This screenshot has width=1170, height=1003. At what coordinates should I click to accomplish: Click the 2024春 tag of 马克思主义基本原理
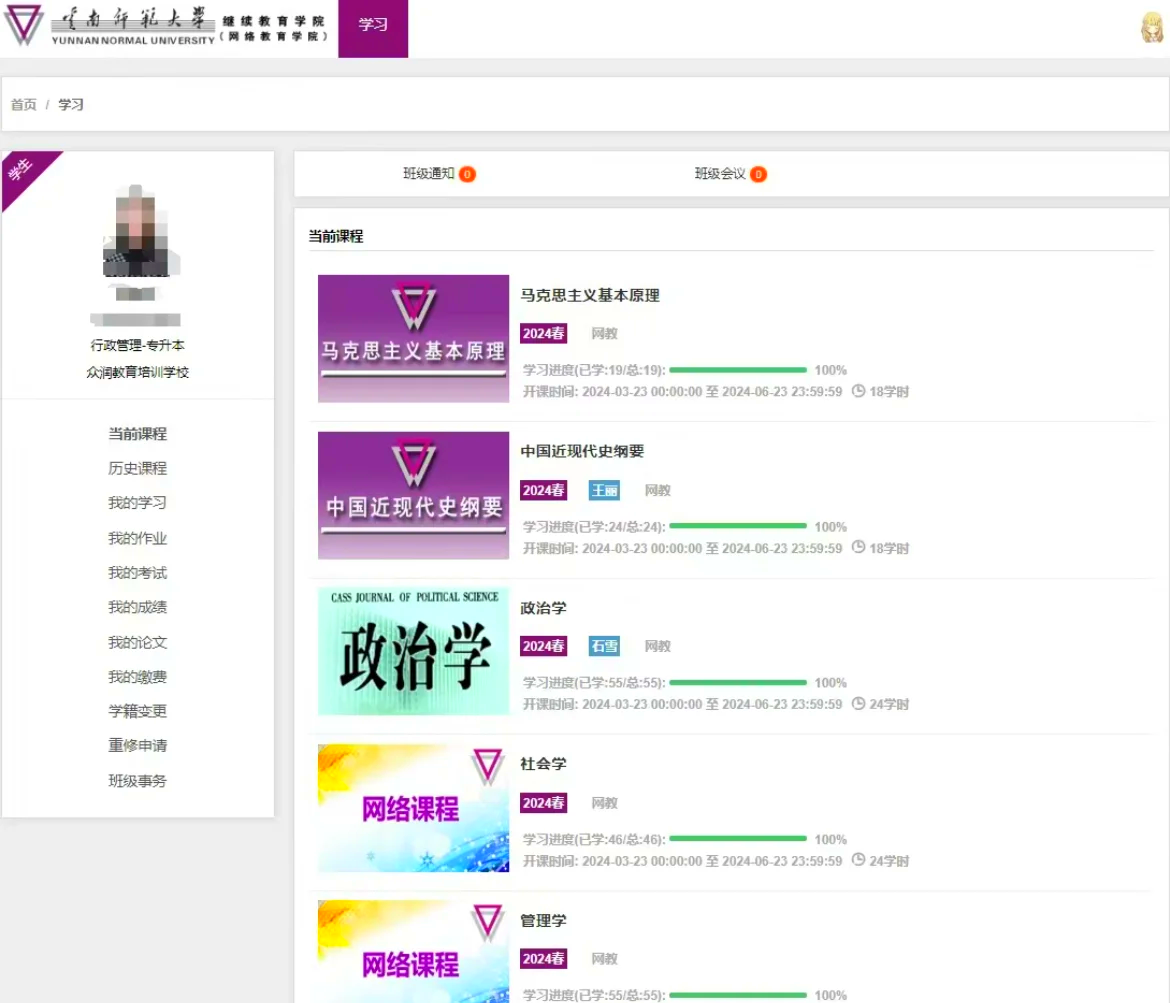(x=543, y=333)
